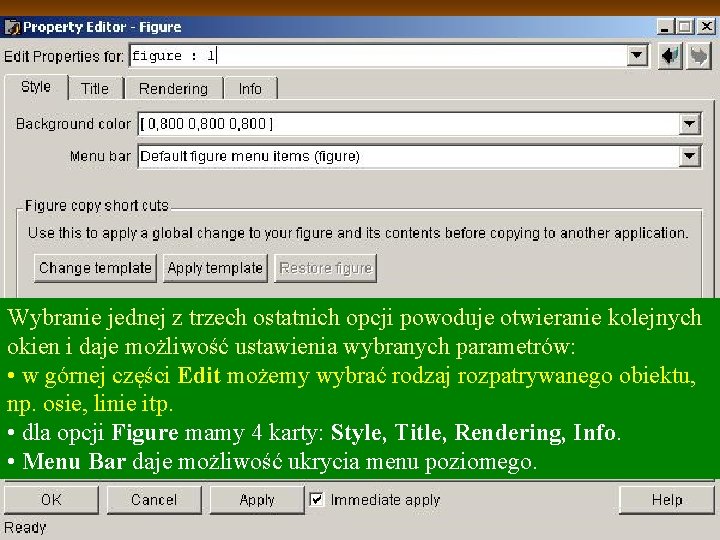This screenshot has width=720, height=540.
Task: Click the Apply template button
Action: 215,268
